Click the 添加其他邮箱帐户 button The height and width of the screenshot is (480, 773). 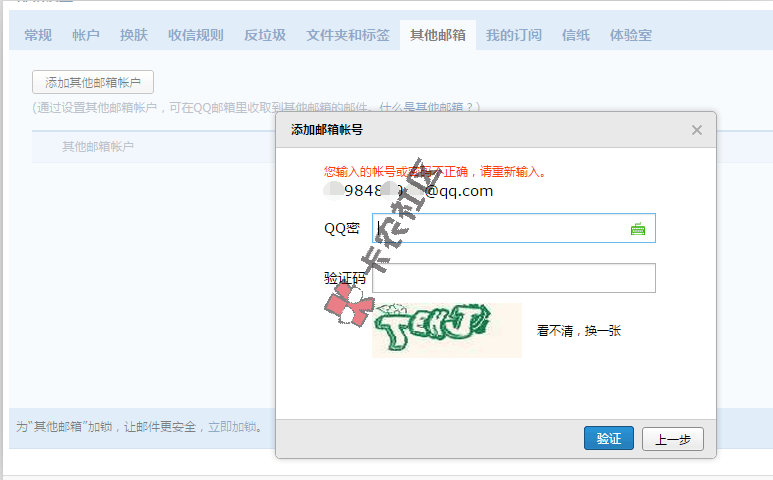[x=93, y=82]
